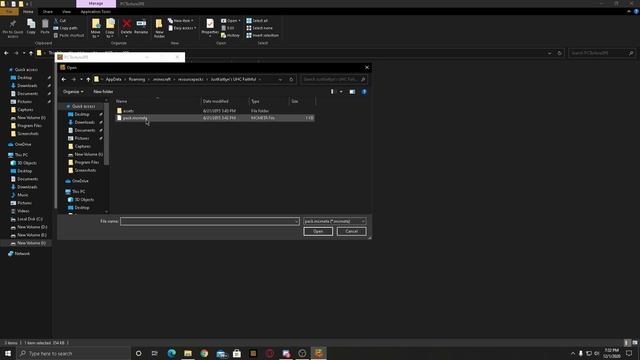Viewport: 640px width, 360px height.
Task: Open the New item dropdown
Action: tap(181, 20)
